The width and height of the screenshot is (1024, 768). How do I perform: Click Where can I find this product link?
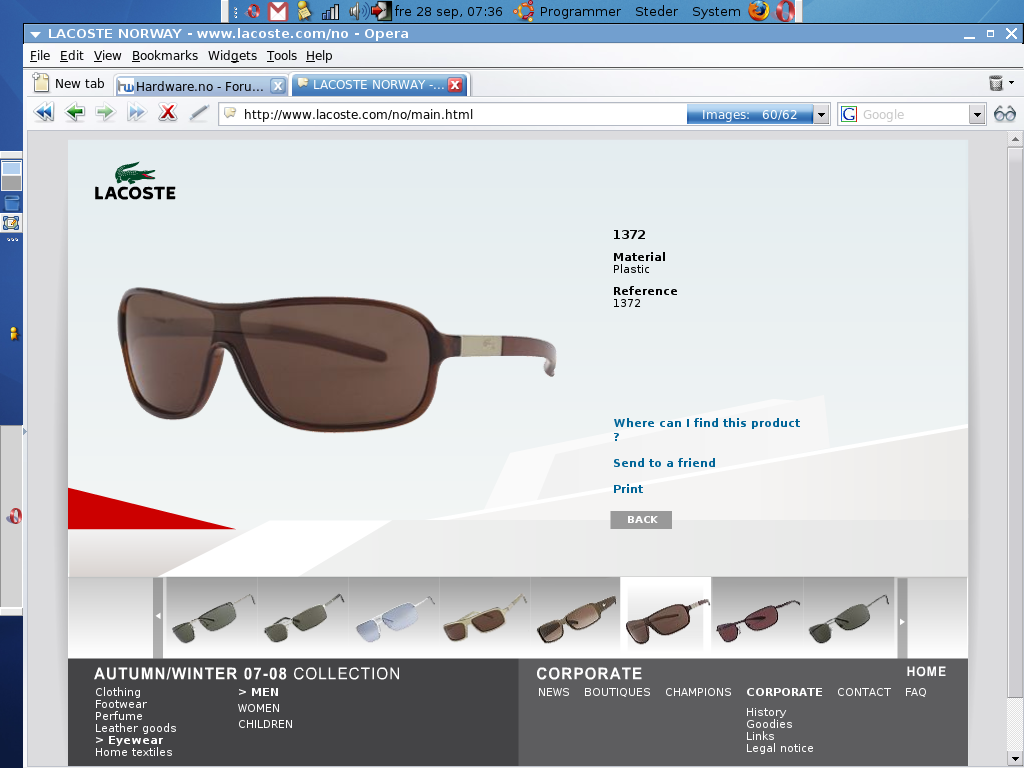[707, 430]
